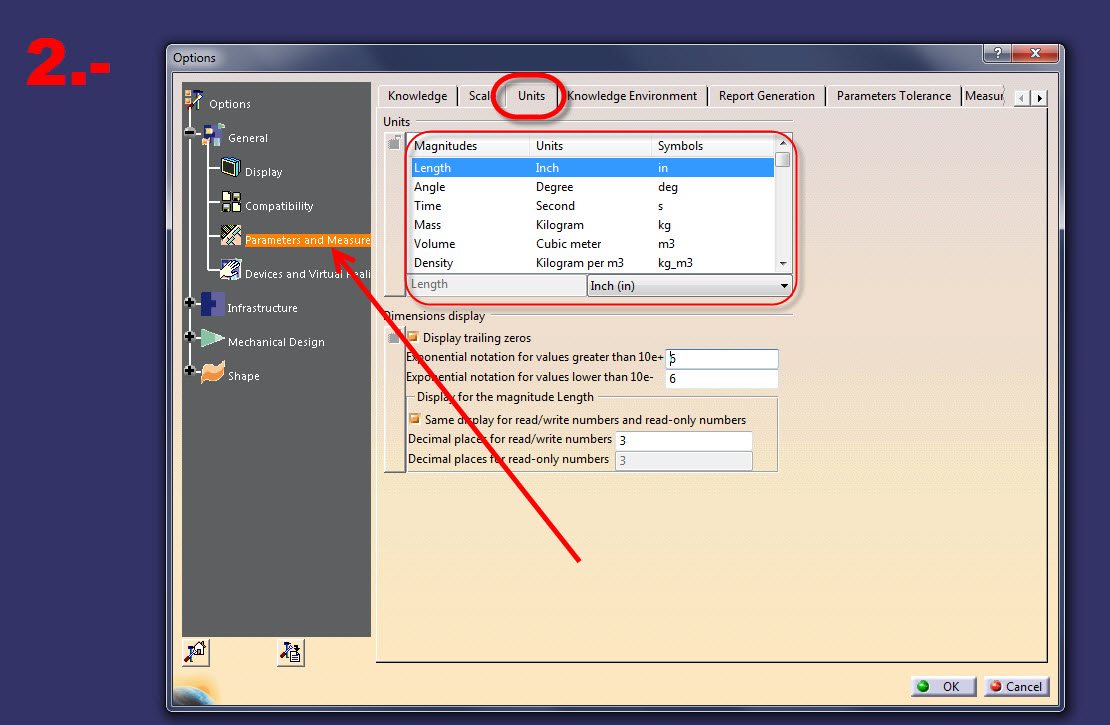
Task: Open the Inch (in) units dropdown
Action: click(785, 285)
